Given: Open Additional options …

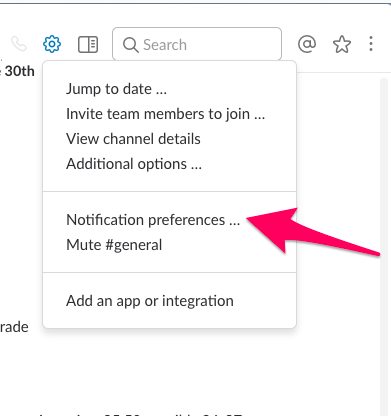Looking at the screenshot, I should (x=134, y=164).
